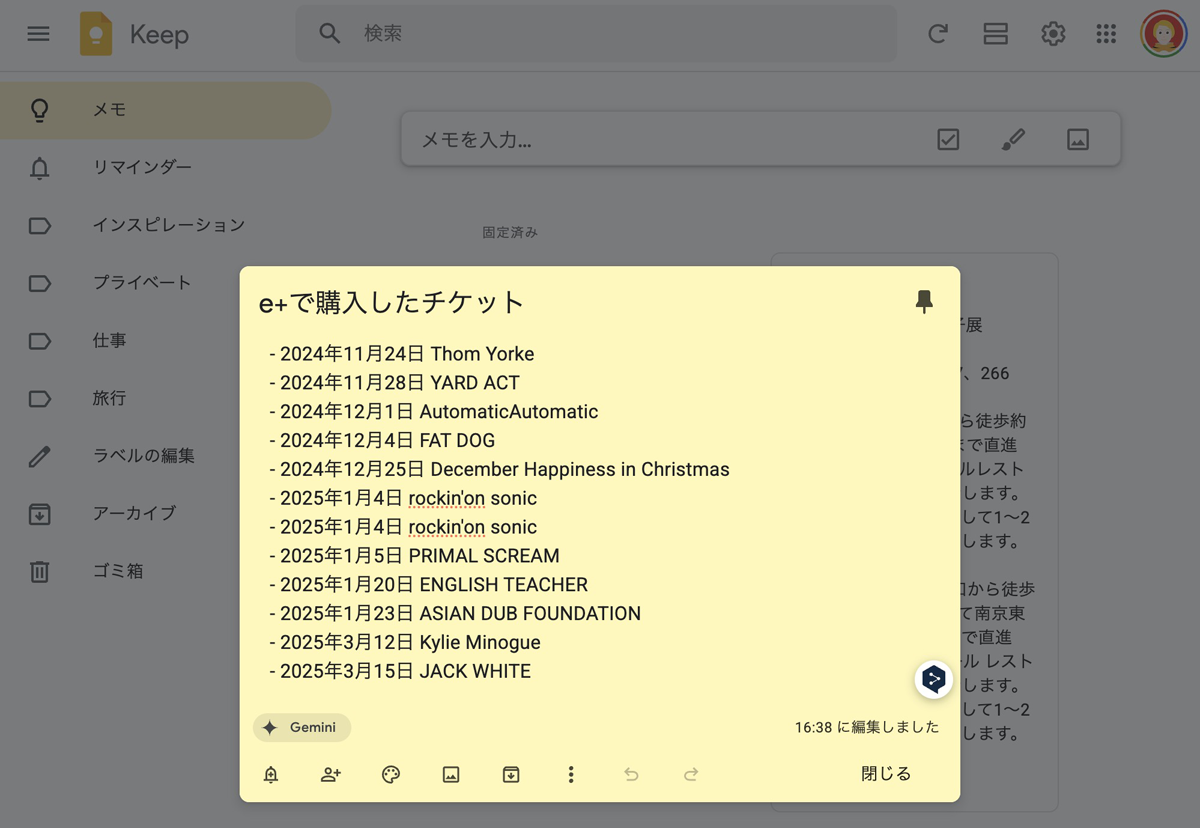
Task: Click the YARD ACT line
Action: 395,383
